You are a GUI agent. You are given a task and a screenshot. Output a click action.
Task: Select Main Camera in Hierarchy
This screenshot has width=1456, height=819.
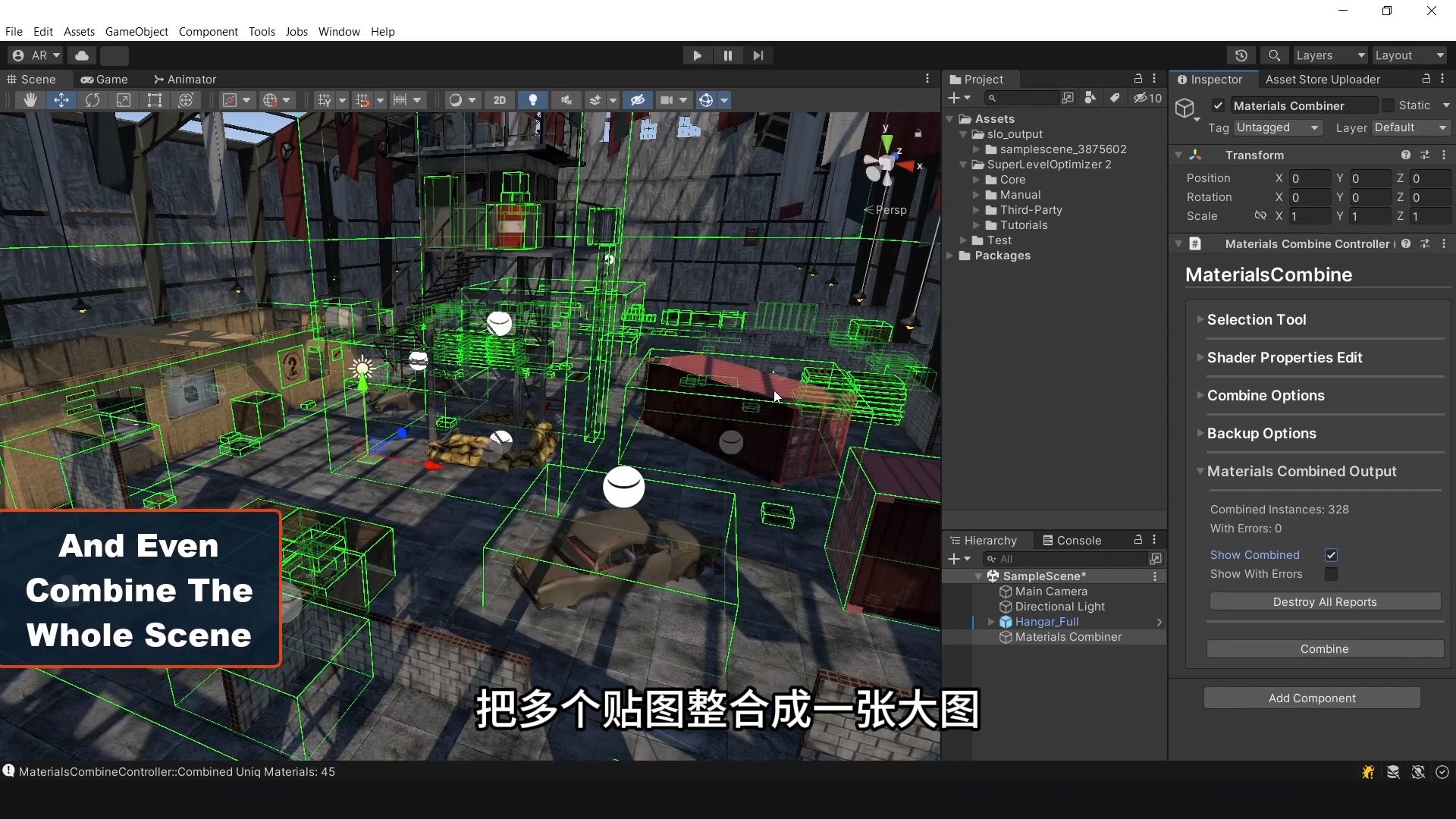(x=1050, y=591)
